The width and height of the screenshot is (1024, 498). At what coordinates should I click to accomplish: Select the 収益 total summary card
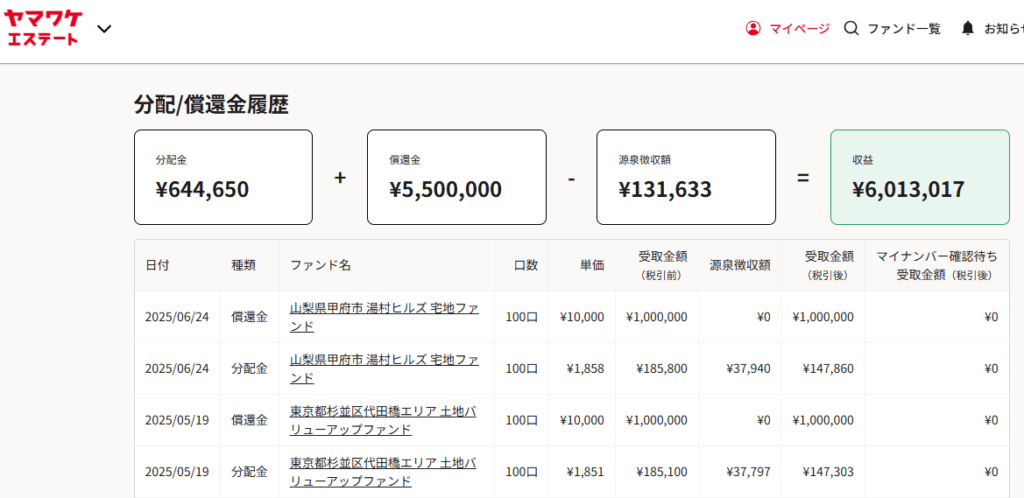[x=920, y=177]
